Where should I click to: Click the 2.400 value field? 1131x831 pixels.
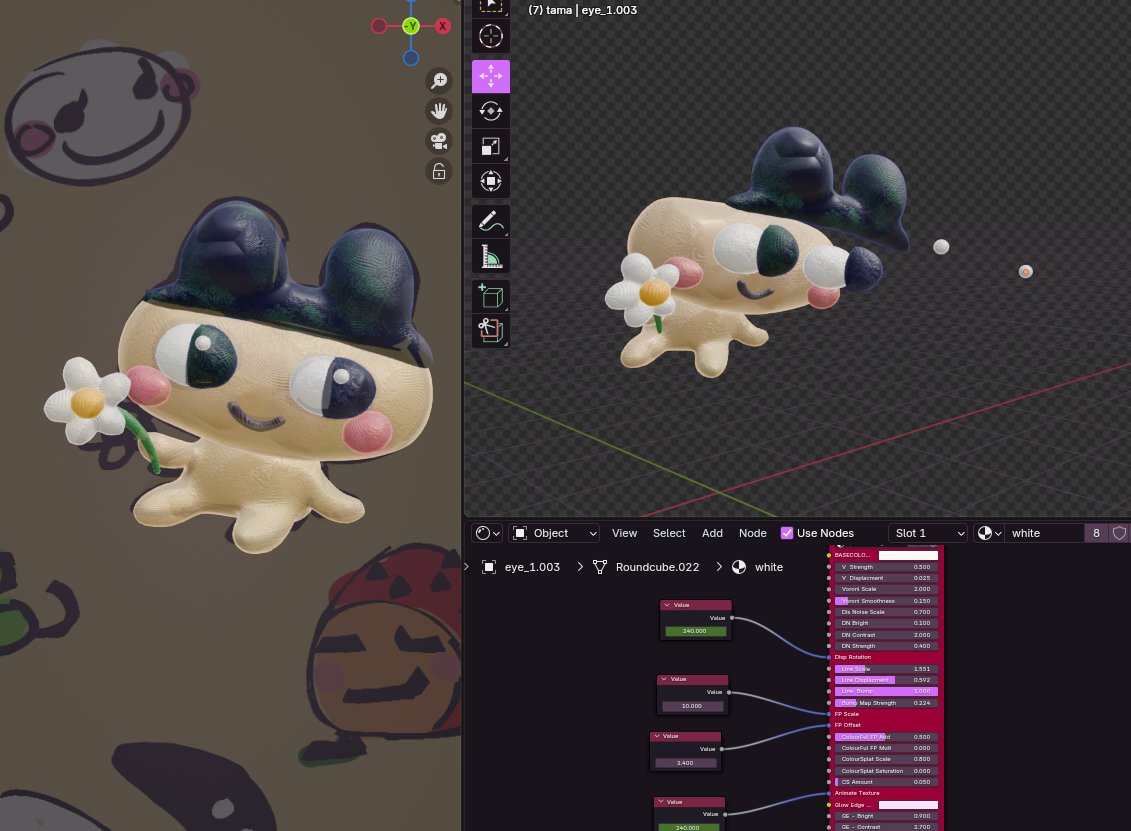point(685,762)
